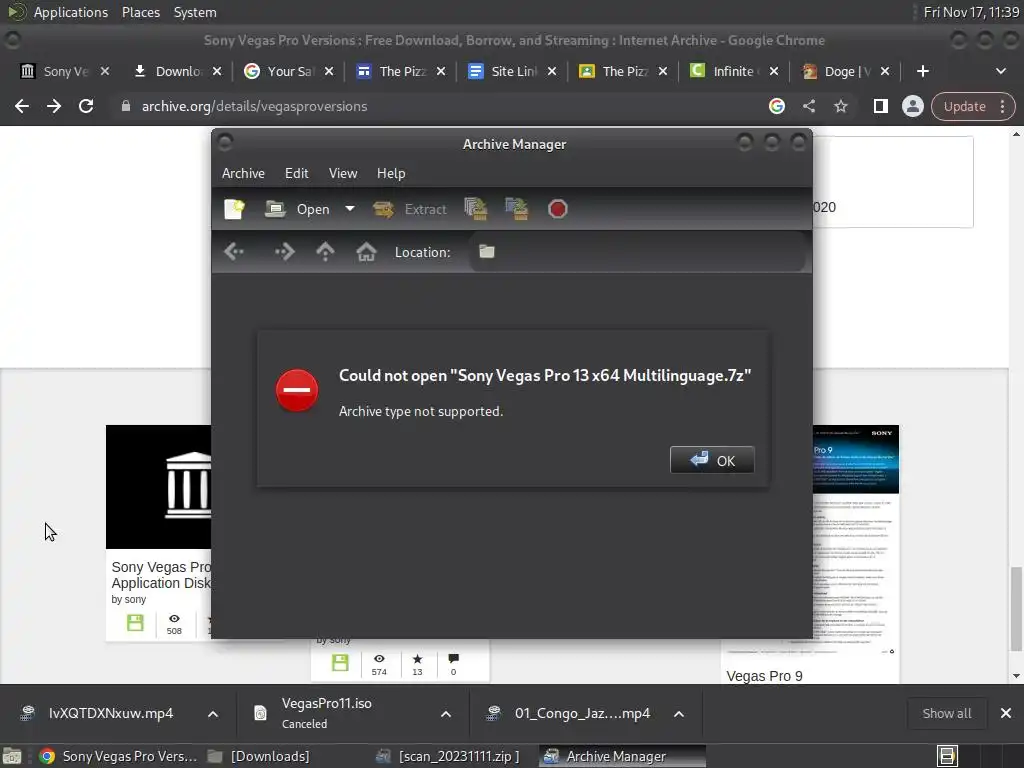Go up one level in archive
1024x768 pixels.
coord(325,252)
